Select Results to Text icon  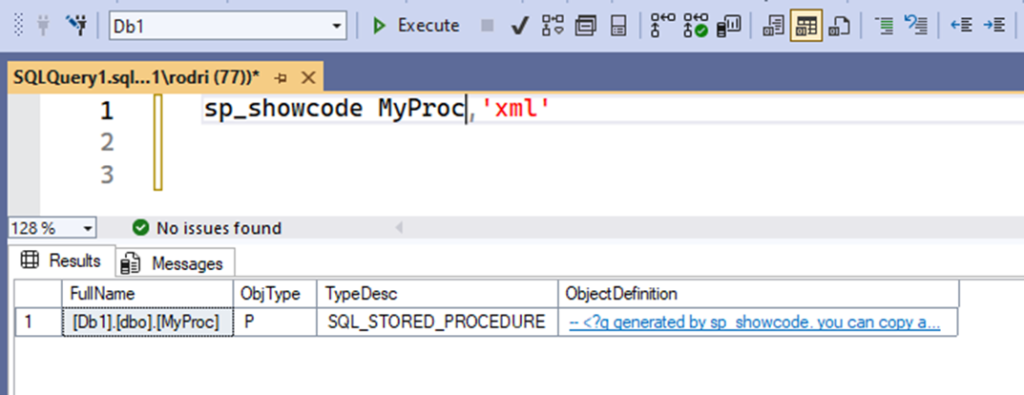point(773,26)
